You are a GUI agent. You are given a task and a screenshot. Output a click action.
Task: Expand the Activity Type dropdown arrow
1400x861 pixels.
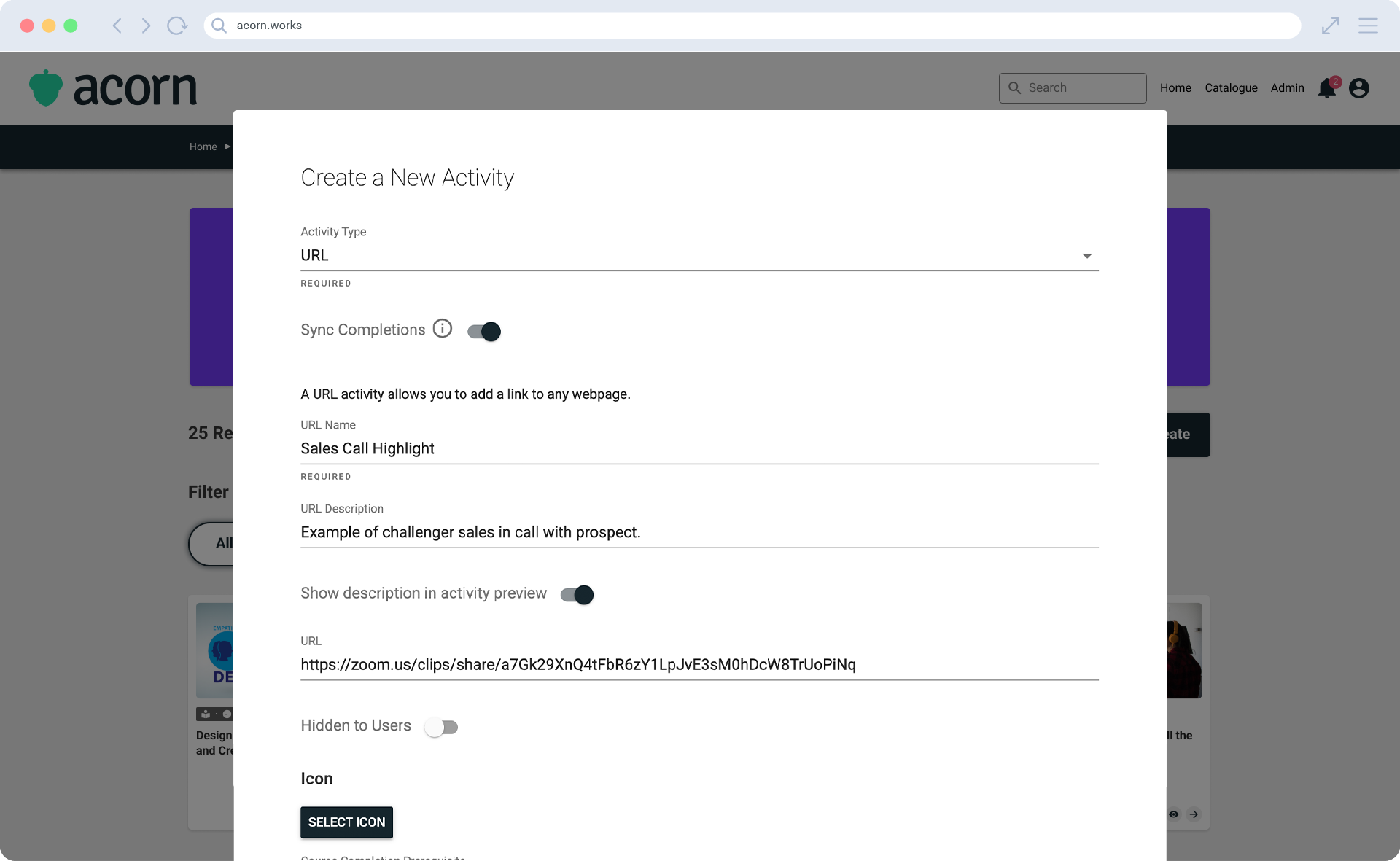pos(1086,256)
